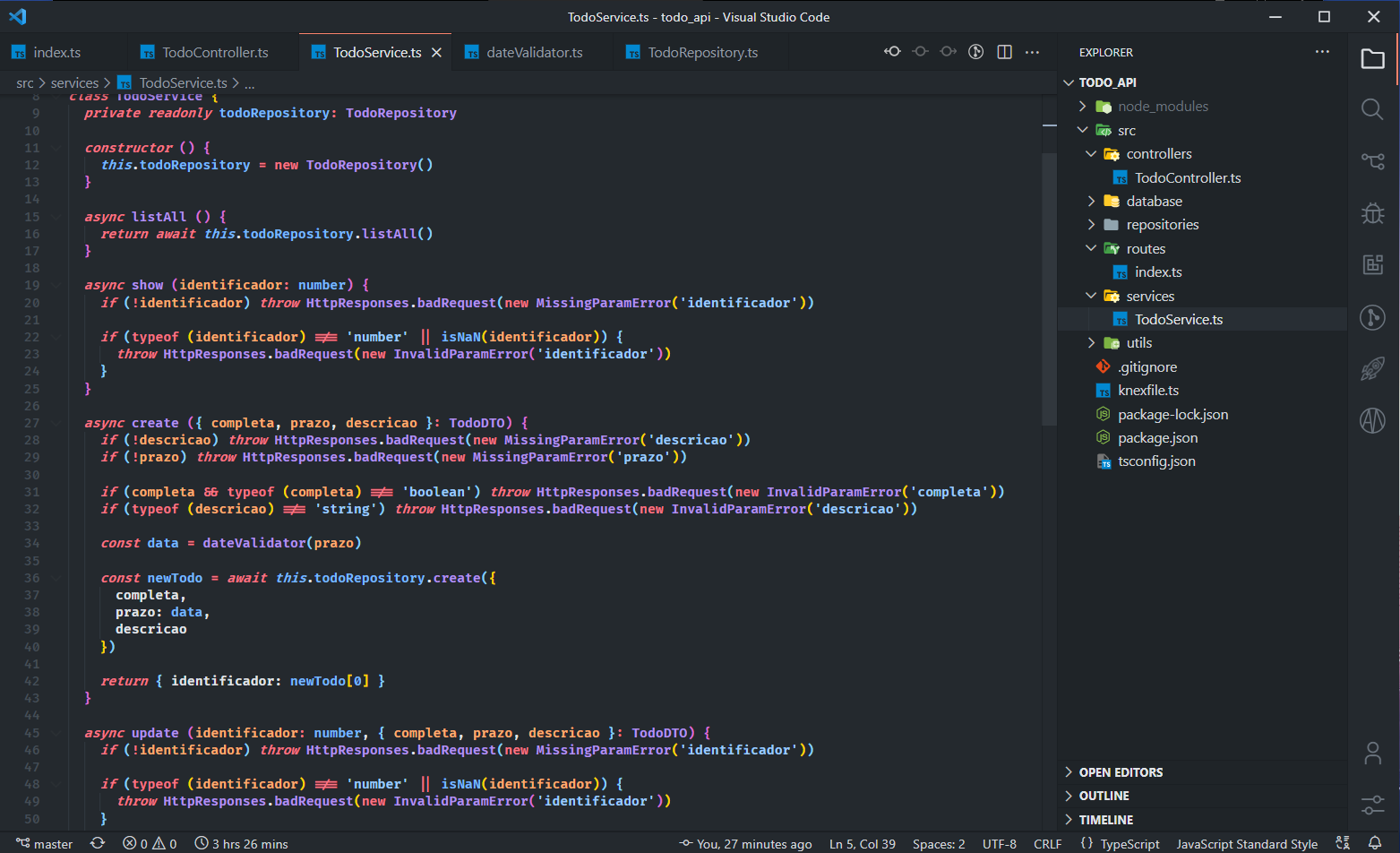The image size is (1400, 853).
Task: Click the open changes middle commit icon
Action: pyautogui.click(x=920, y=52)
